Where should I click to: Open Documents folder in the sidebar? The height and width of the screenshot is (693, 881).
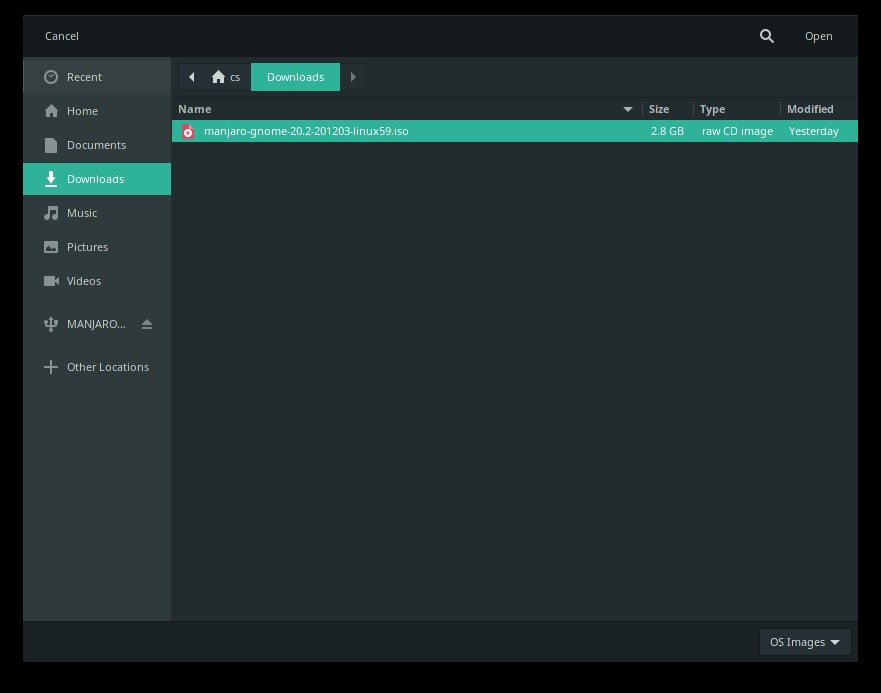97,145
